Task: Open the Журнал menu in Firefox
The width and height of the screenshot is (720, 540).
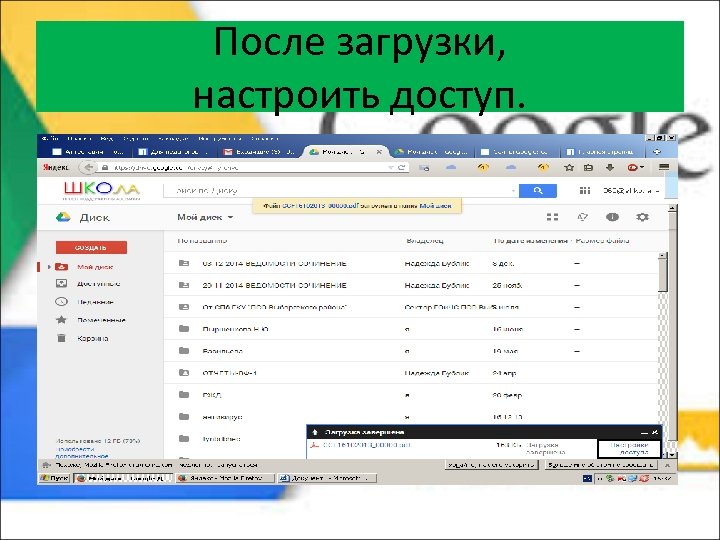Action: click(135, 138)
